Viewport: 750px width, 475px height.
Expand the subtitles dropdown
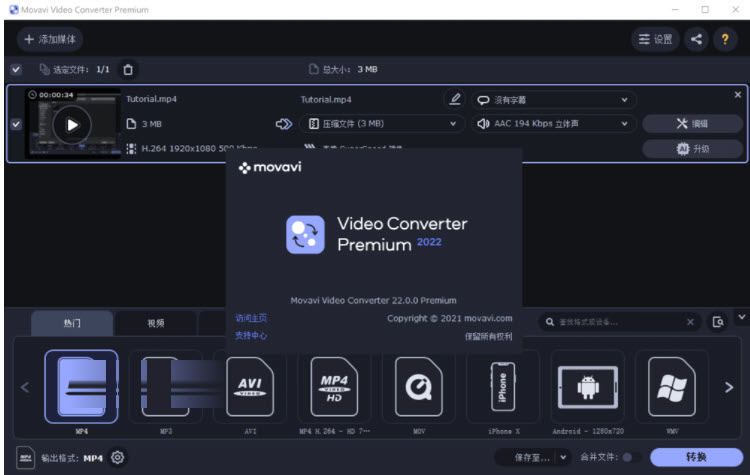tap(553, 99)
